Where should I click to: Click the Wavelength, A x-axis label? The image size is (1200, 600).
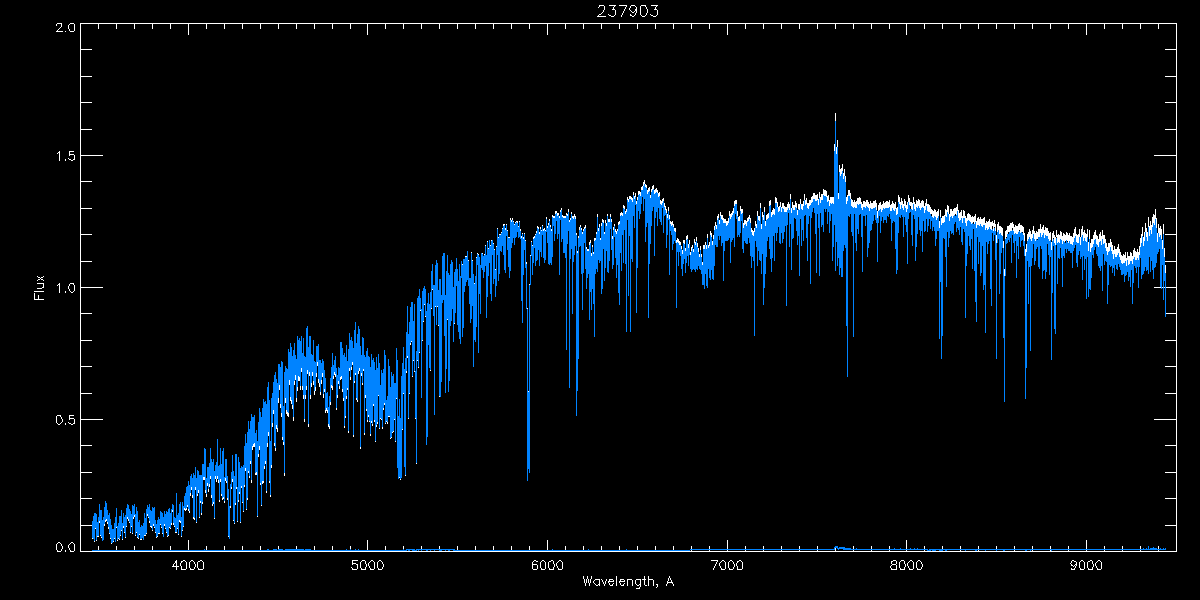tap(627, 582)
